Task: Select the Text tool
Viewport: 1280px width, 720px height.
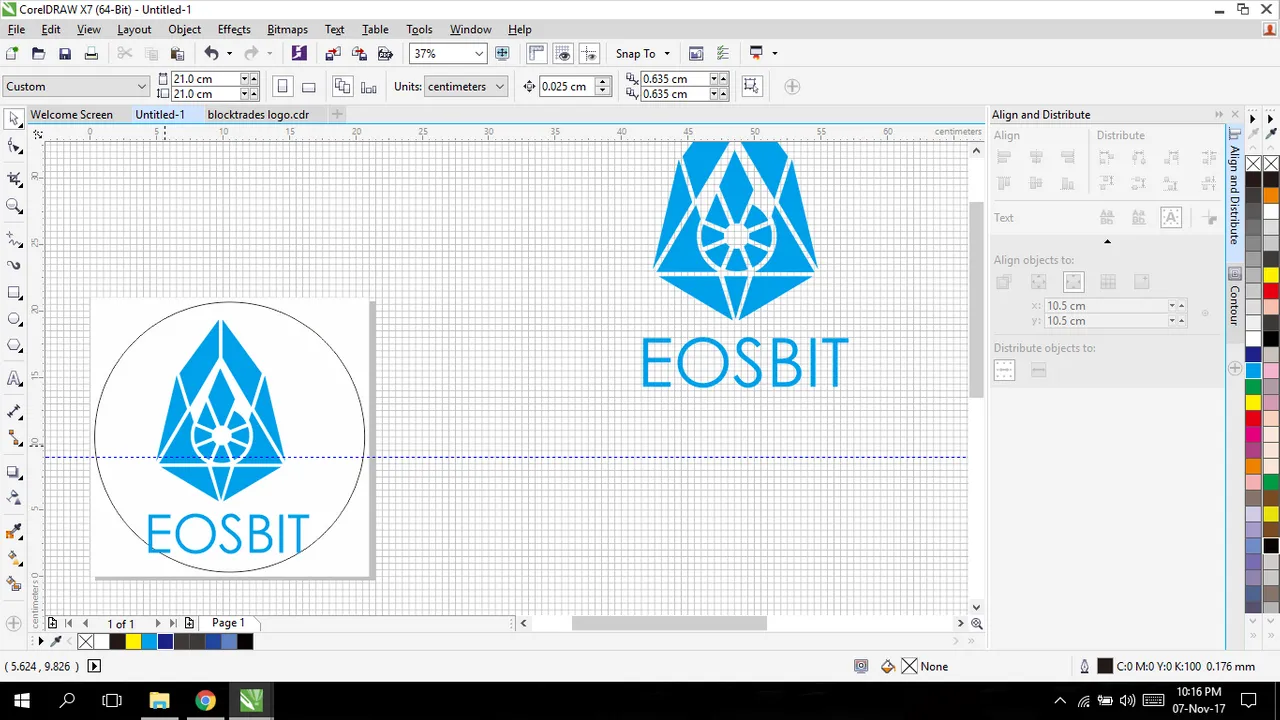Action: [14, 379]
